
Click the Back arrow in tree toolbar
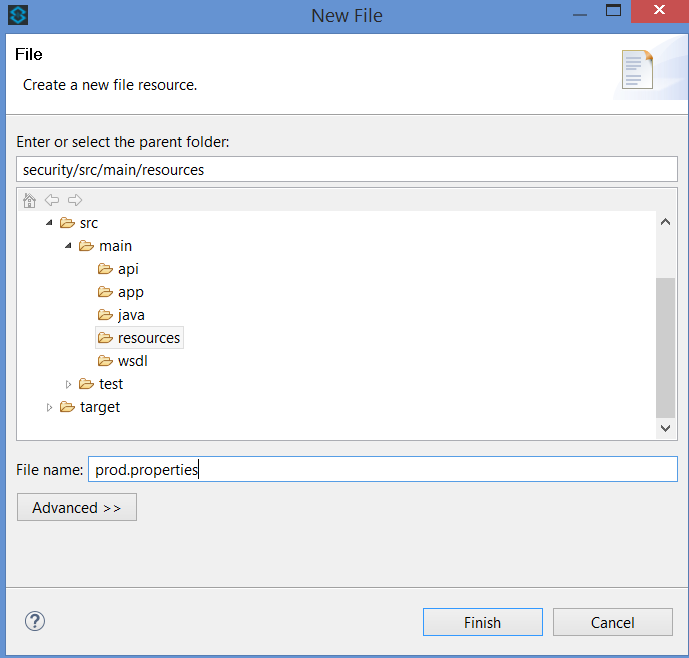click(x=52, y=200)
